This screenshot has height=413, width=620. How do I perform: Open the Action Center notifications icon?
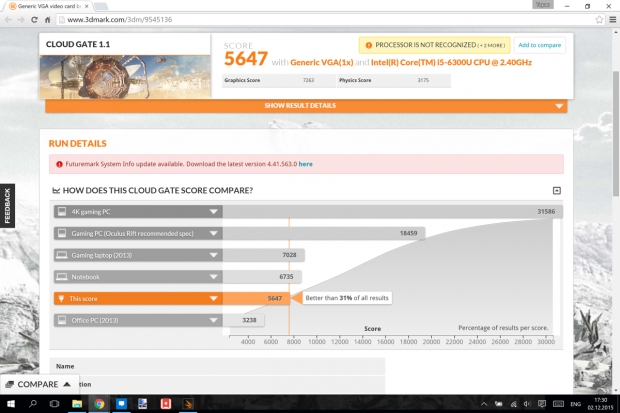[x=542, y=404]
